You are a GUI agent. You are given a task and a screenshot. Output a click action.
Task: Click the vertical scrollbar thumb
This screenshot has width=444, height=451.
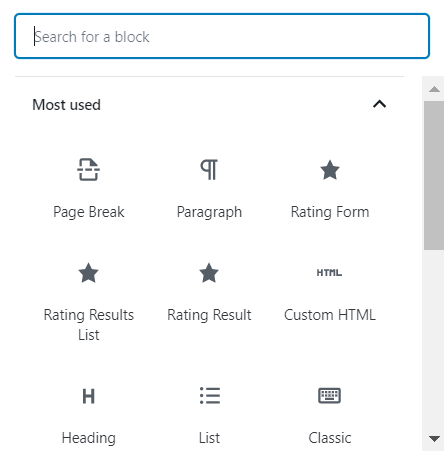click(434, 175)
